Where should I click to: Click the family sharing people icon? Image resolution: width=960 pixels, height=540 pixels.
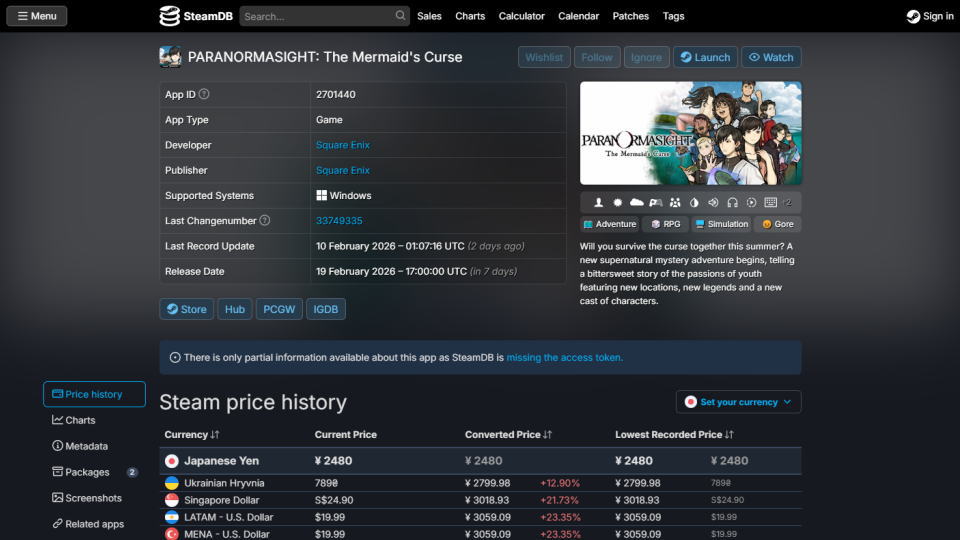[x=675, y=203]
